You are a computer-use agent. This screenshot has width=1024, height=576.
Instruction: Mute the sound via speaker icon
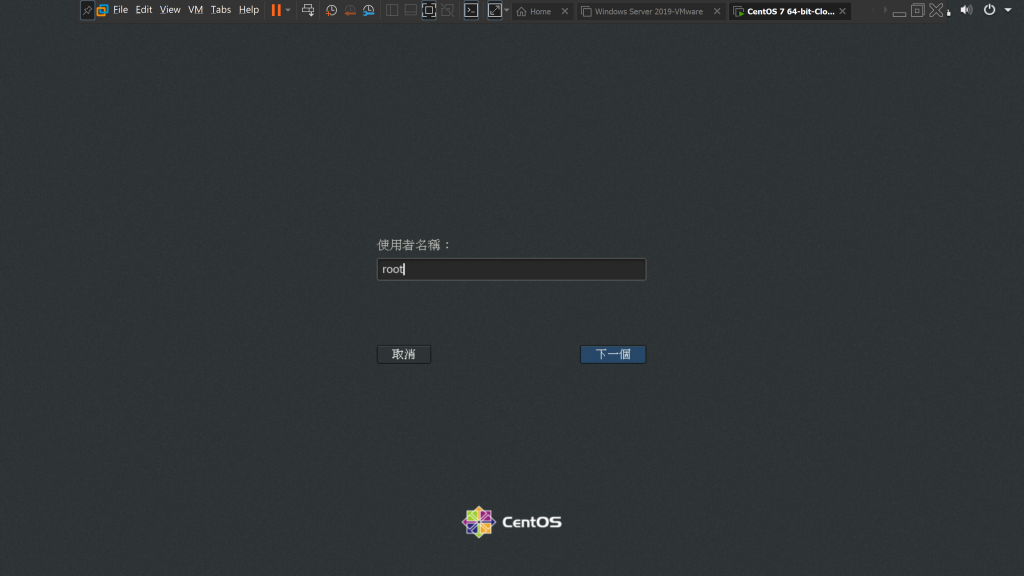point(965,10)
